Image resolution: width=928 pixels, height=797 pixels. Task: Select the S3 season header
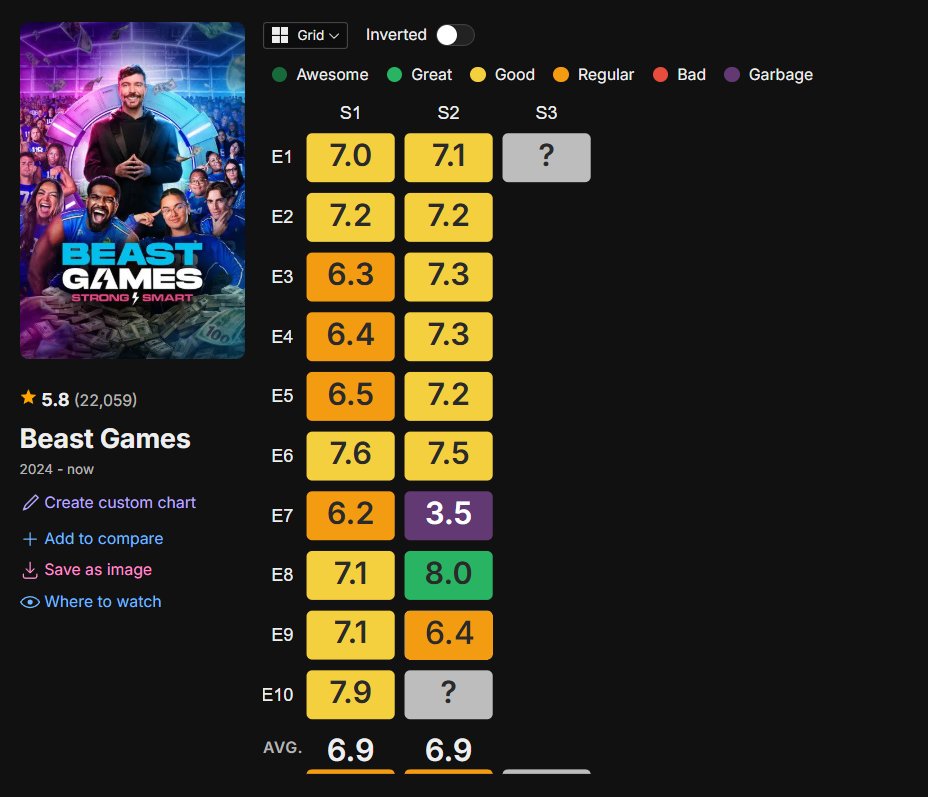(546, 112)
